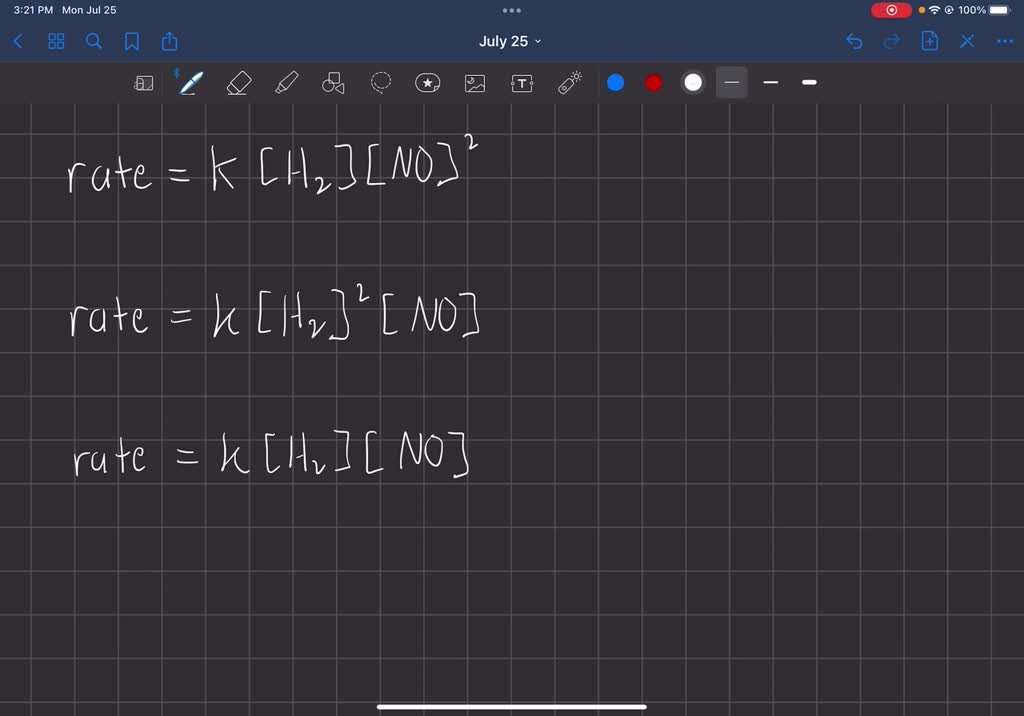Select the Text tool

click(521, 83)
